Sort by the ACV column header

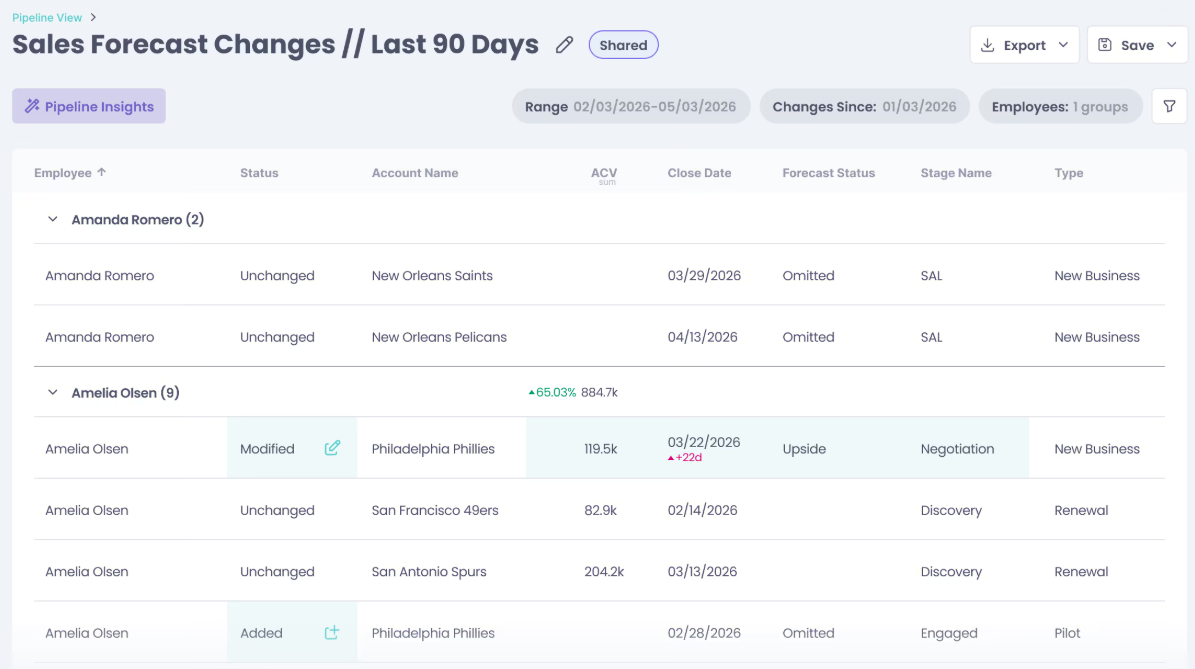tap(604, 174)
